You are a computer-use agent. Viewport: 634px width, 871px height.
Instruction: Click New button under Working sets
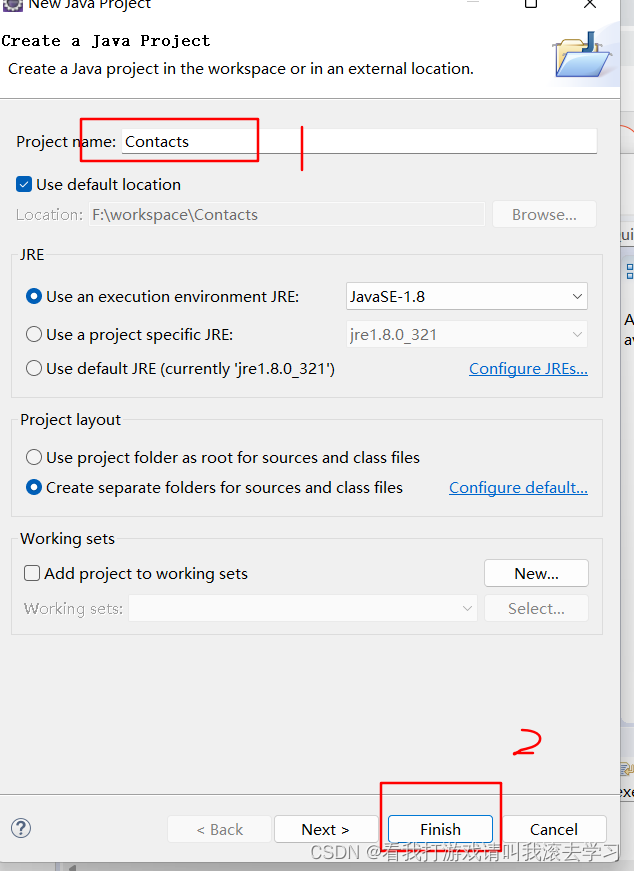(x=536, y=572)
